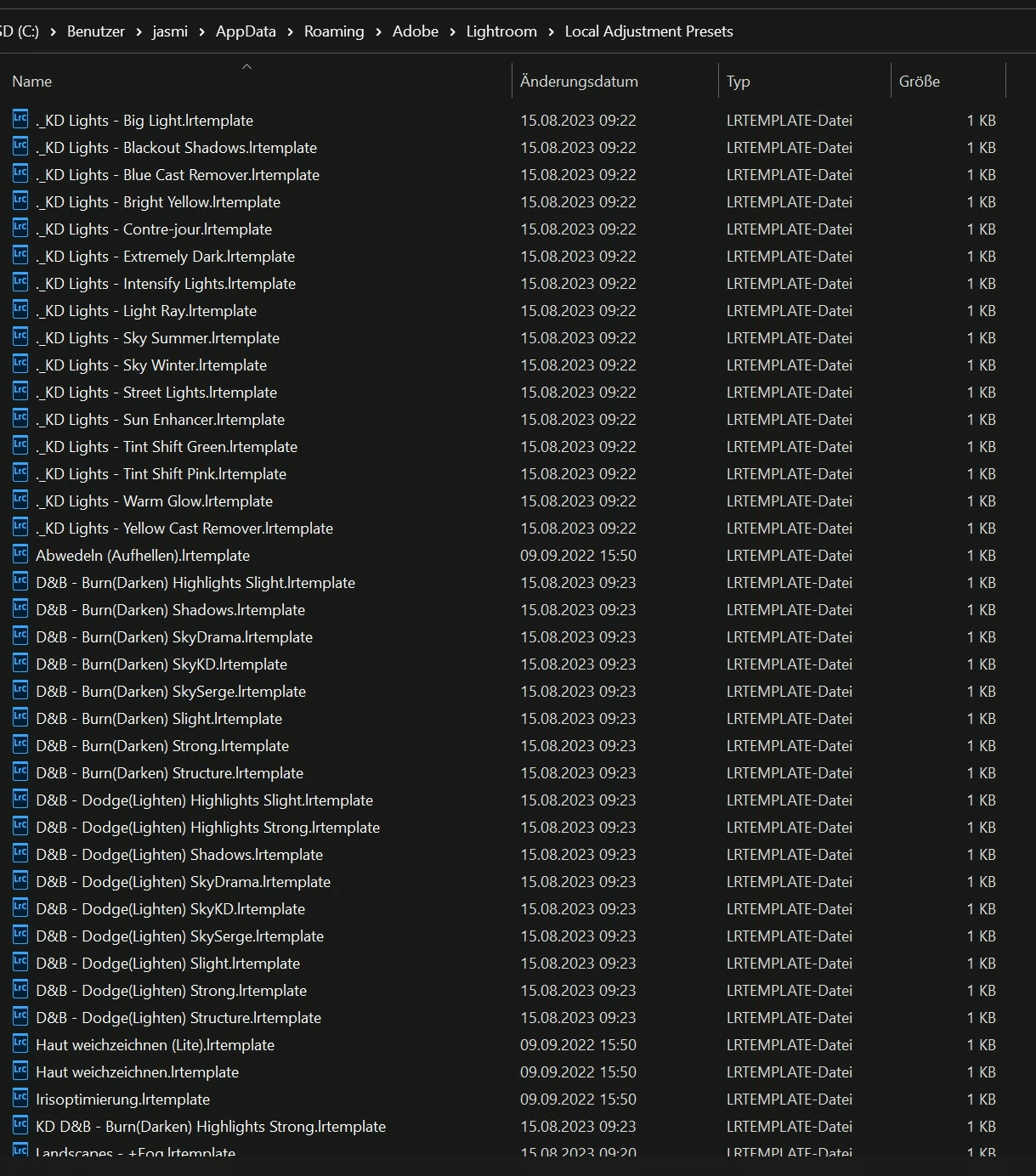The height and width of the screenshot is (1176, 1036).
Task: Click the icon beside Burn(Darken) Highlights Slight.lrtemplate
Action: pyautogui.click(x=20, y=581)
